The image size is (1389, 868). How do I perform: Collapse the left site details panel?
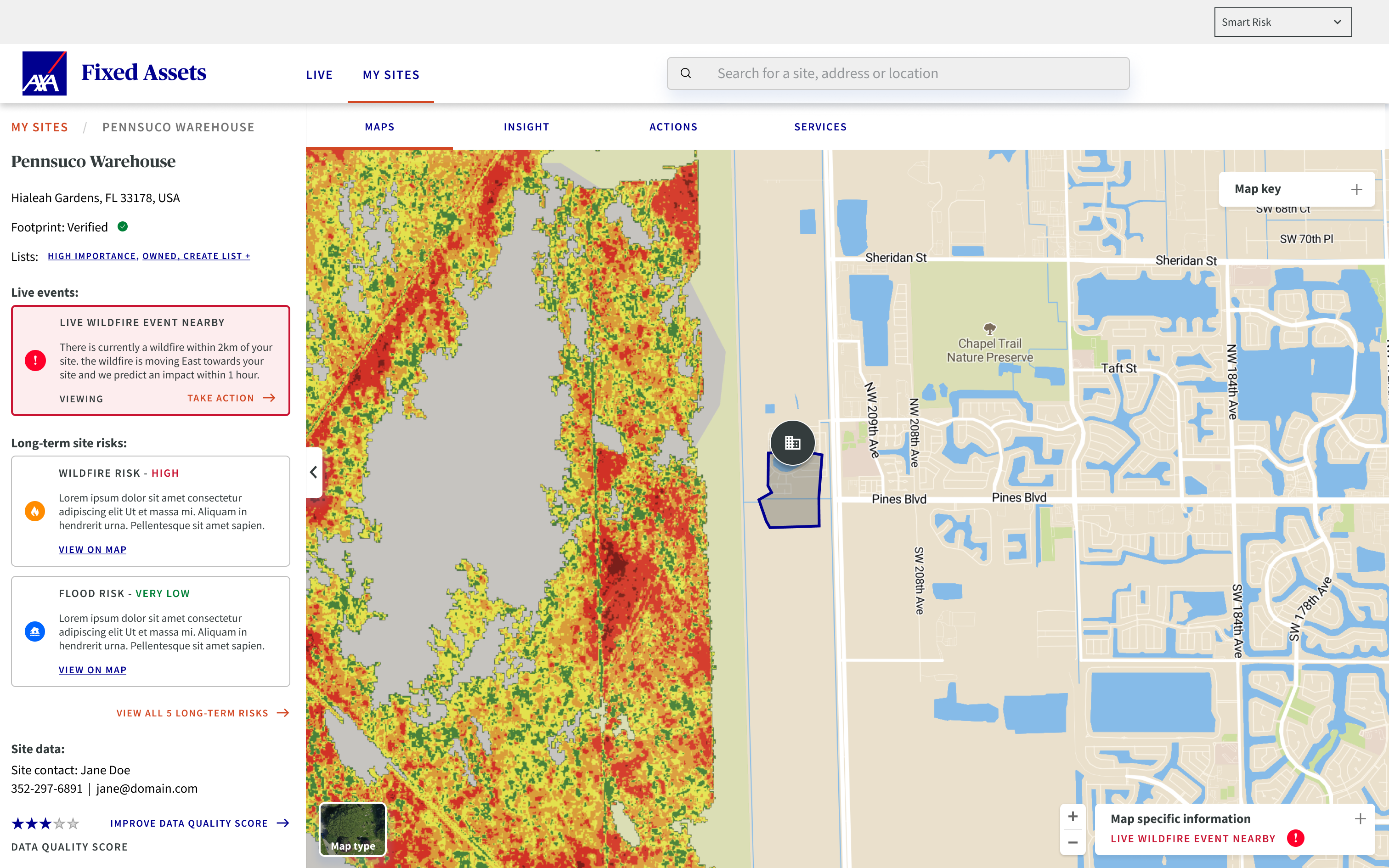click(x=314, y=473)
